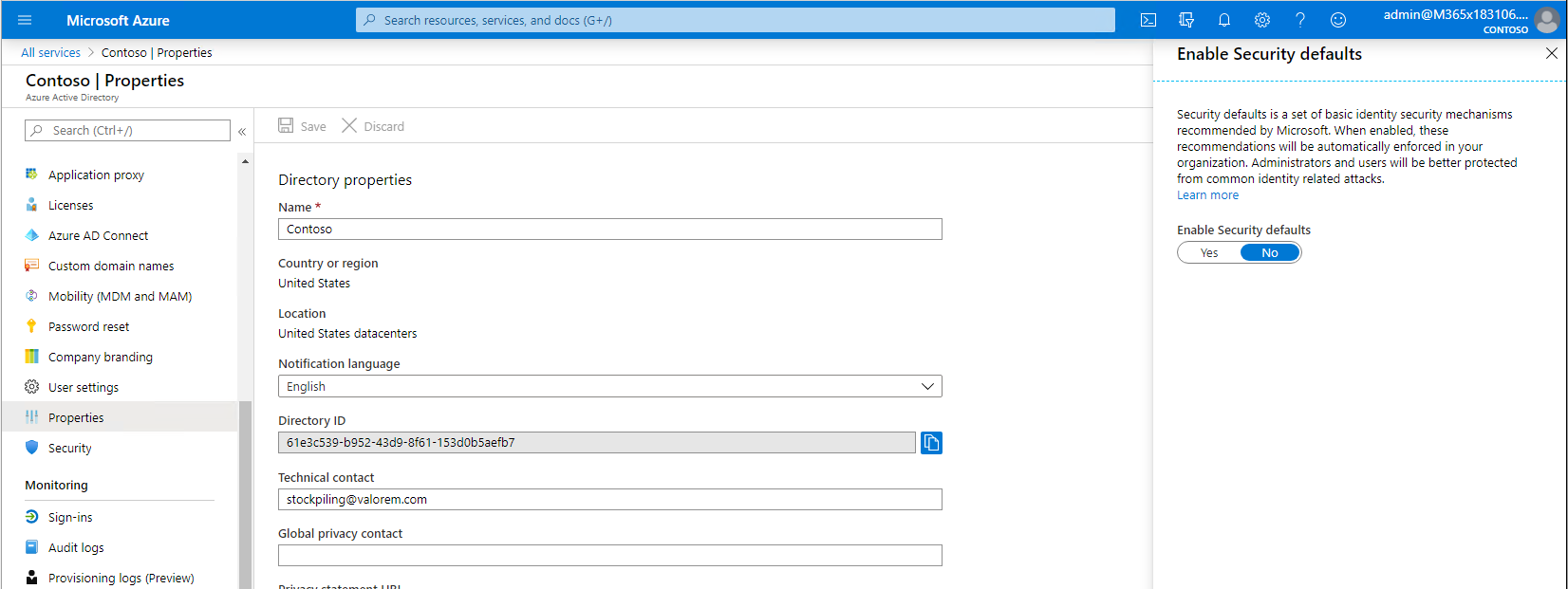Open the hamburger portal menu

tap(25, 20)
